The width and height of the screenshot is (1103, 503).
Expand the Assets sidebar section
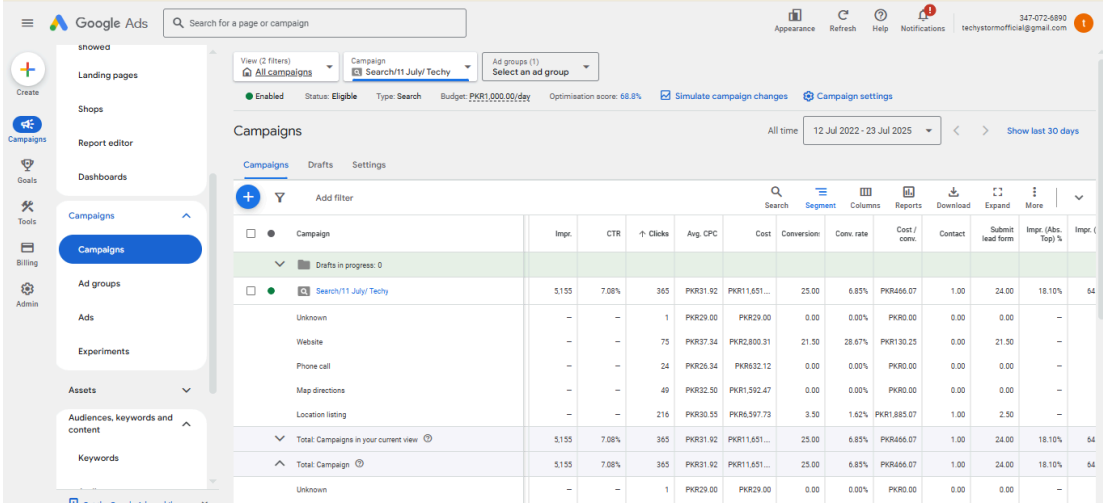pyautogui.click(x=186, y=390)
